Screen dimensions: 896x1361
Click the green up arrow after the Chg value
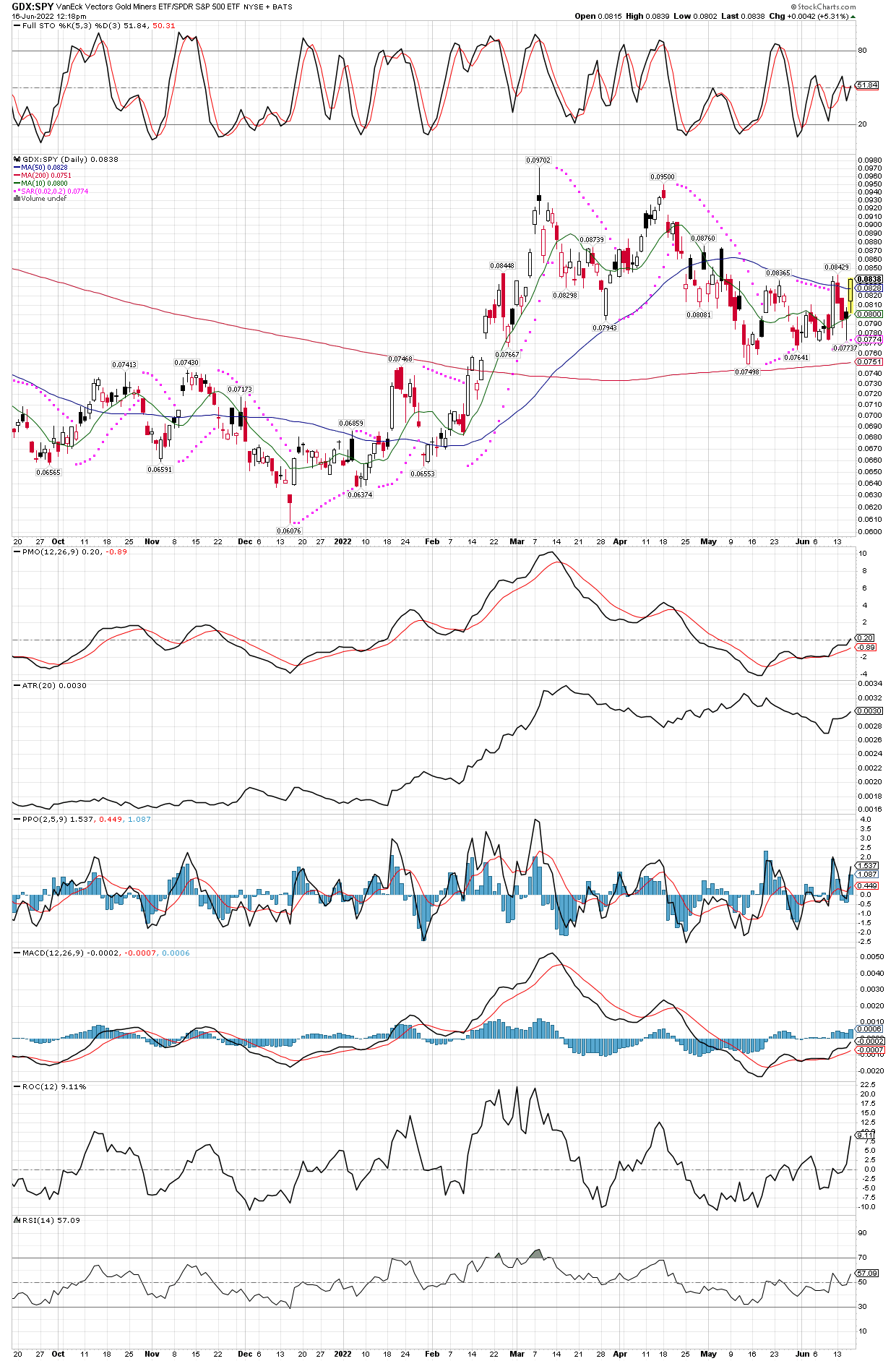(x=853, y=17)
